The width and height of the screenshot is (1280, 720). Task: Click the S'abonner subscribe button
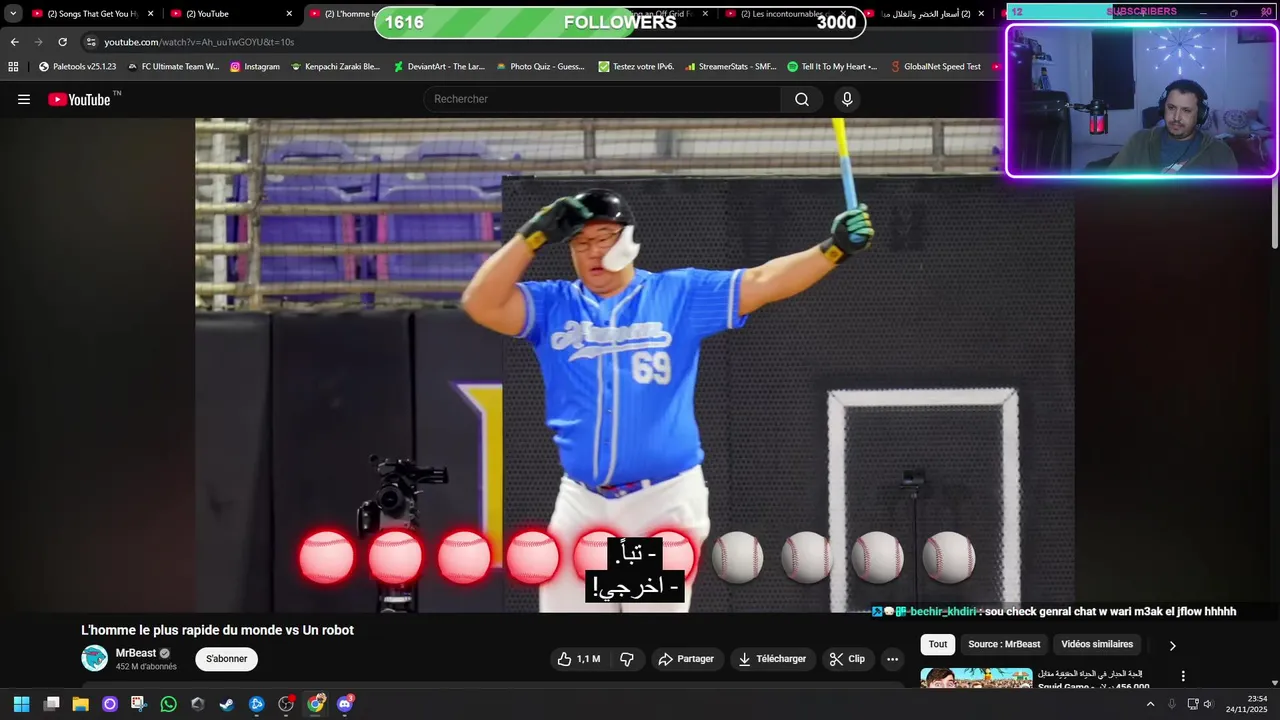click(226, 659)
